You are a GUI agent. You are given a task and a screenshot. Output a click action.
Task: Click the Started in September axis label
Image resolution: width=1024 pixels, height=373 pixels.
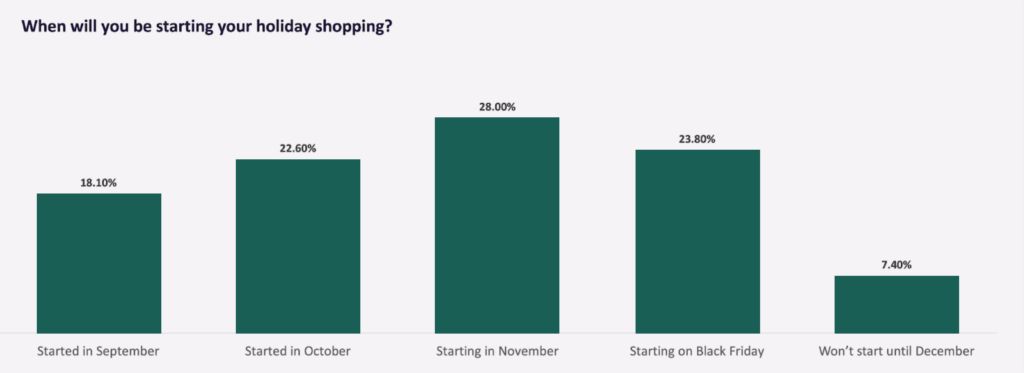[98, 351]
